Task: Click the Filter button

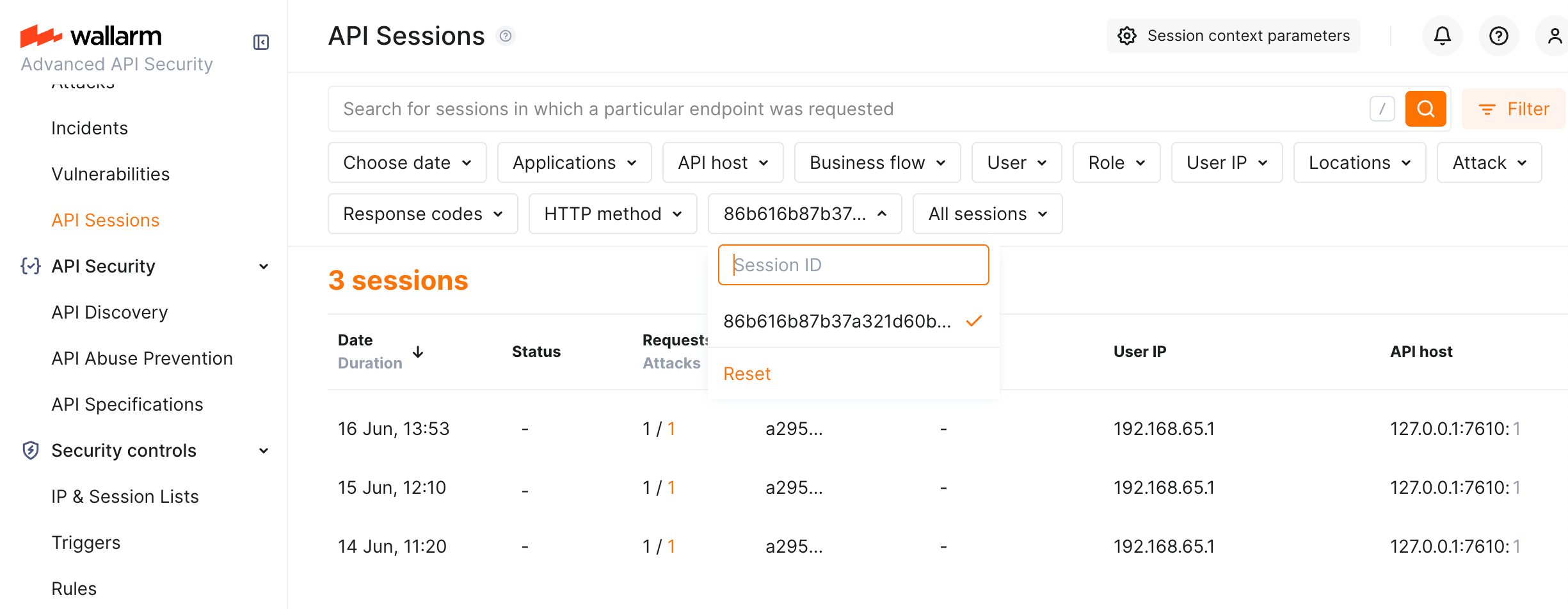Action: click(x=1514, y=109)
